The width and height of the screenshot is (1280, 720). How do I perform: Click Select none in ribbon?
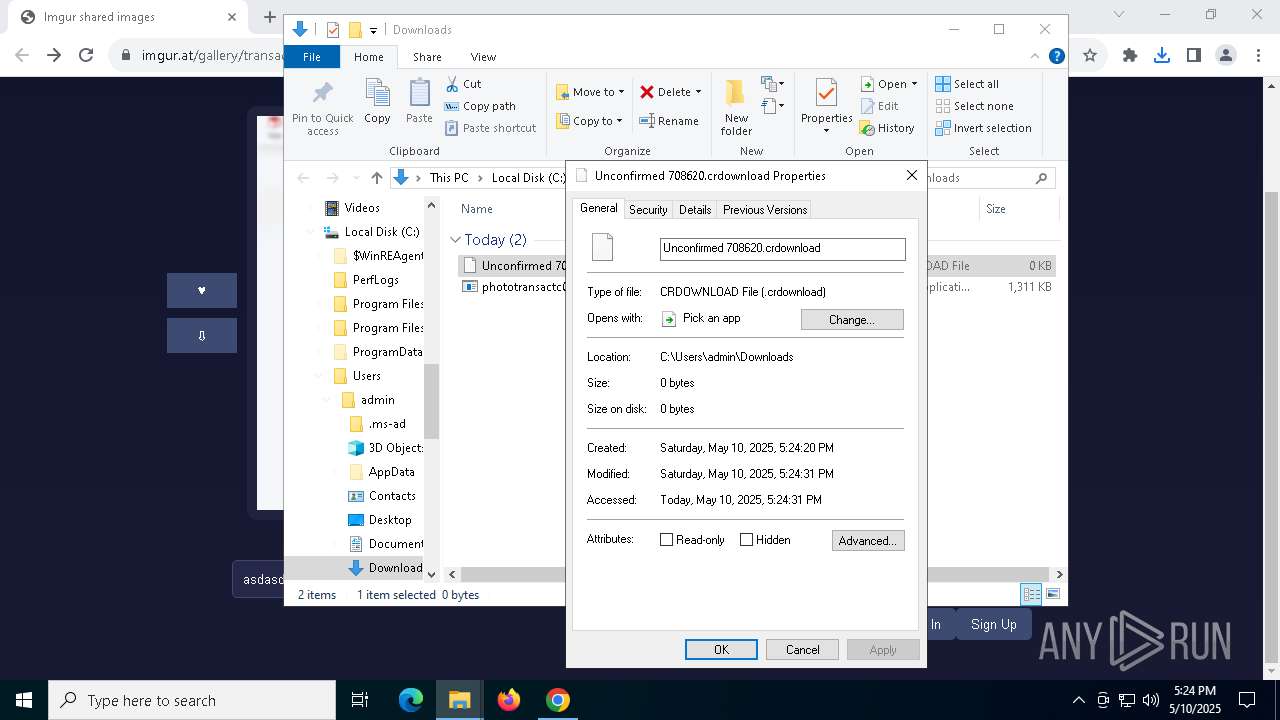[974, 106]
